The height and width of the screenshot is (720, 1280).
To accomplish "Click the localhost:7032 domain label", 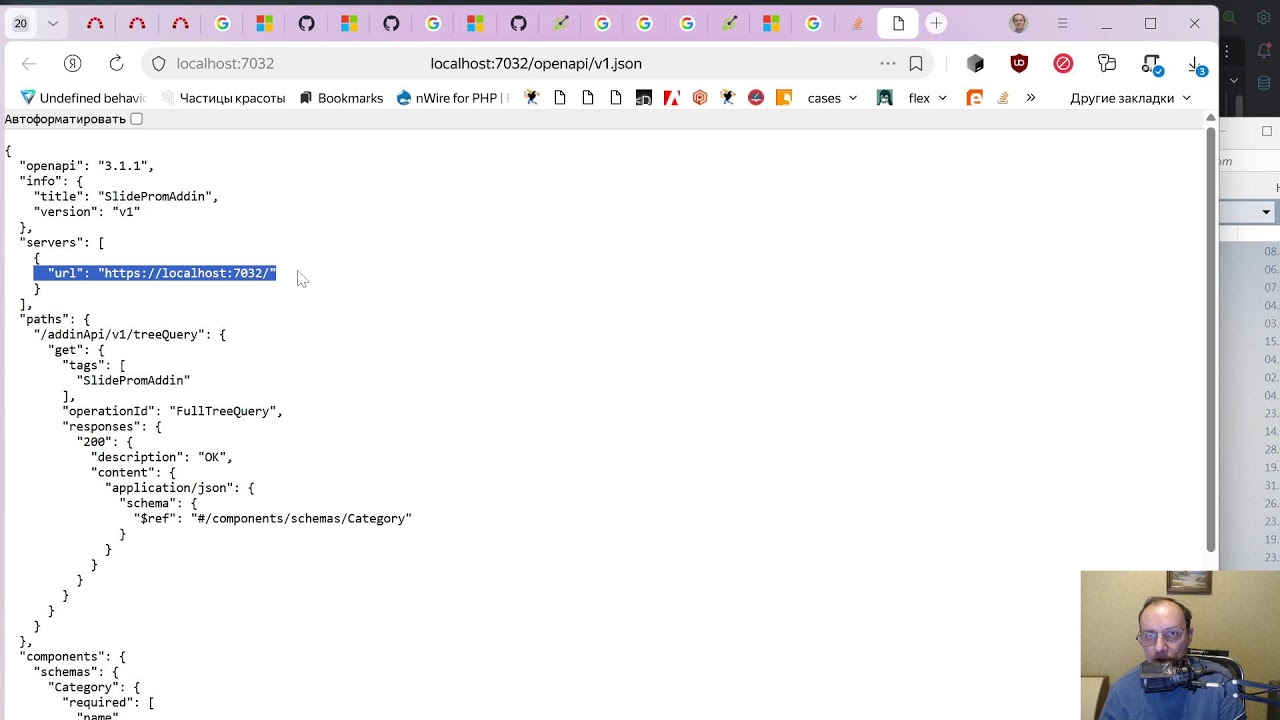I will pyautogui.click(x=225, y=63).
